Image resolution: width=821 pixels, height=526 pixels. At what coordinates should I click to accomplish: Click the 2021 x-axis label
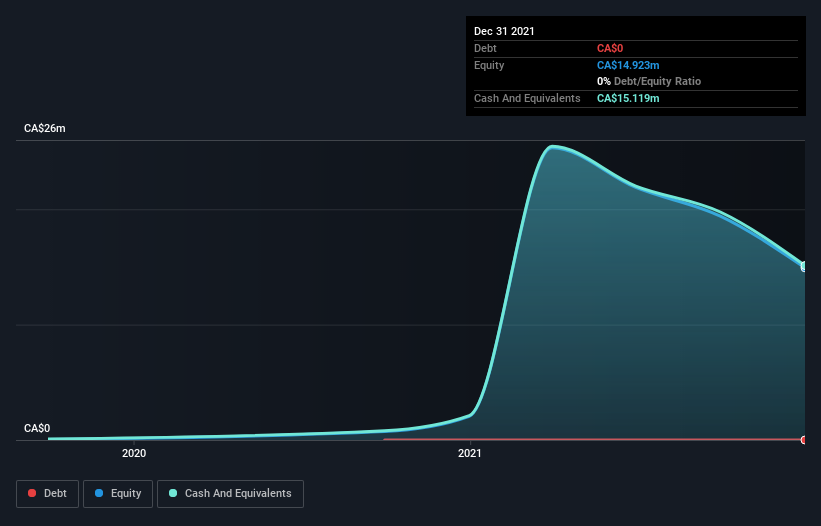470,453
